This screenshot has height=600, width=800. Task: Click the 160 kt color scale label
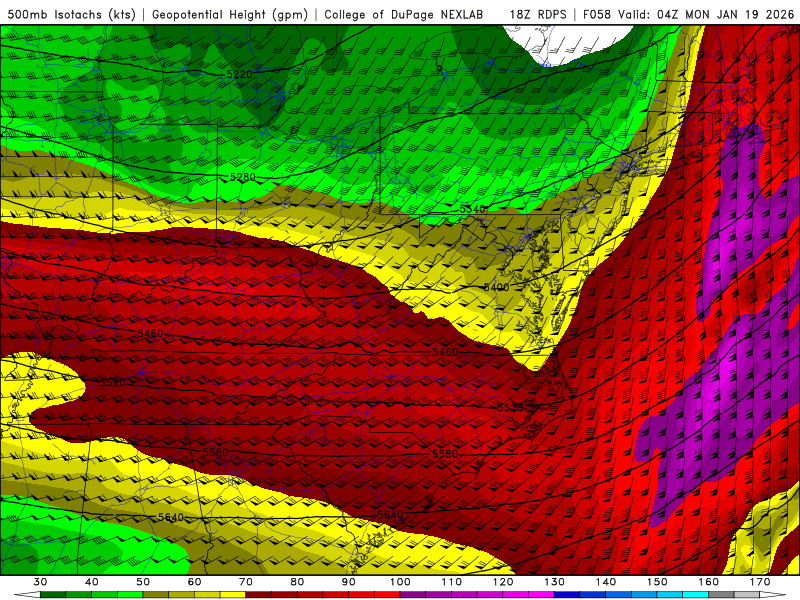click(709, 582)
